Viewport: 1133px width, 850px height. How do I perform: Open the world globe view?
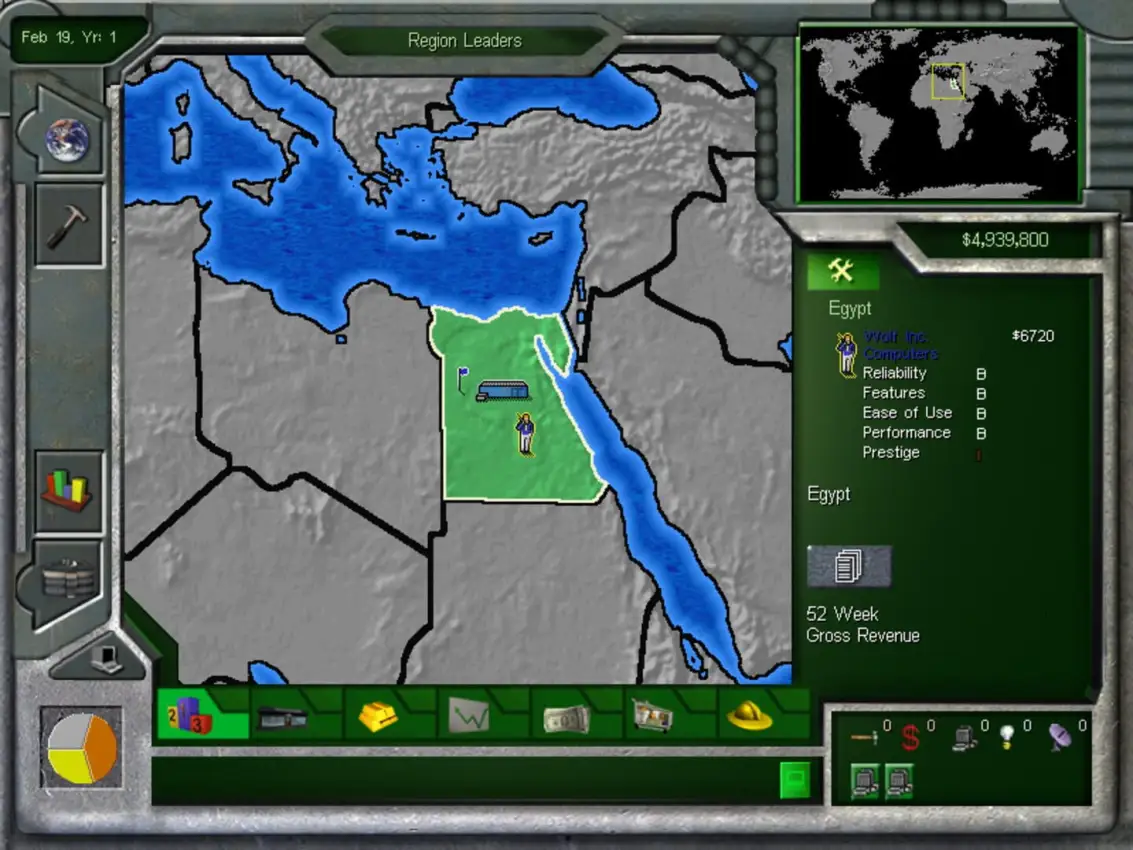click(x=67, y=139)
